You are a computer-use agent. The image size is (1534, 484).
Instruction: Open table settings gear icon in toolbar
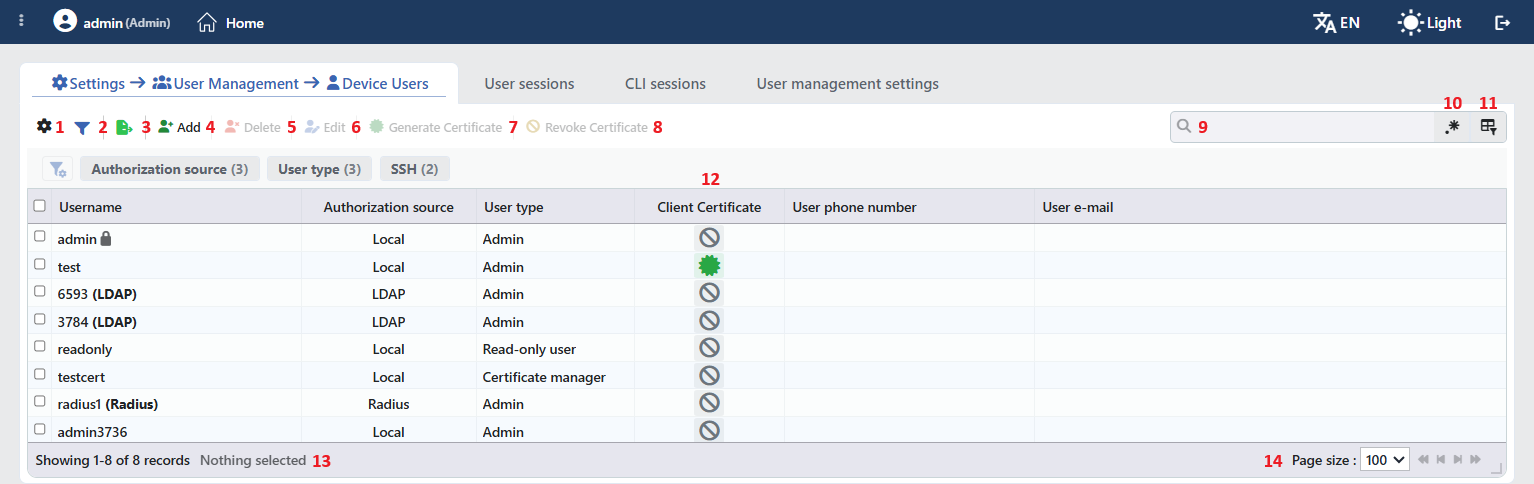44,126
